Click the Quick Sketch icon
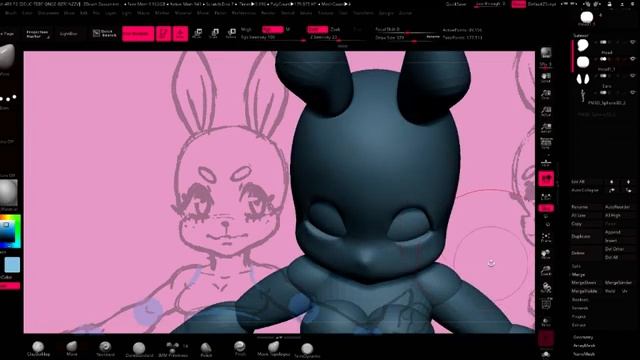 coord(104,33)
